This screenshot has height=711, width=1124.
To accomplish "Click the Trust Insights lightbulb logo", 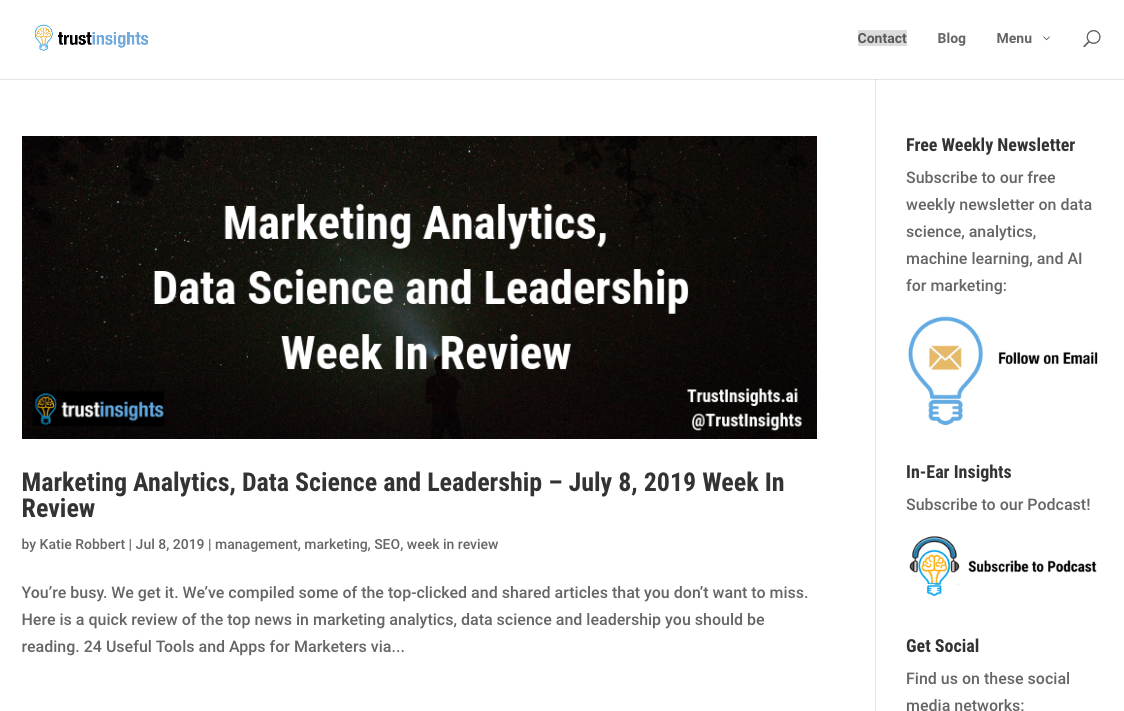I will tap(44, 38).
